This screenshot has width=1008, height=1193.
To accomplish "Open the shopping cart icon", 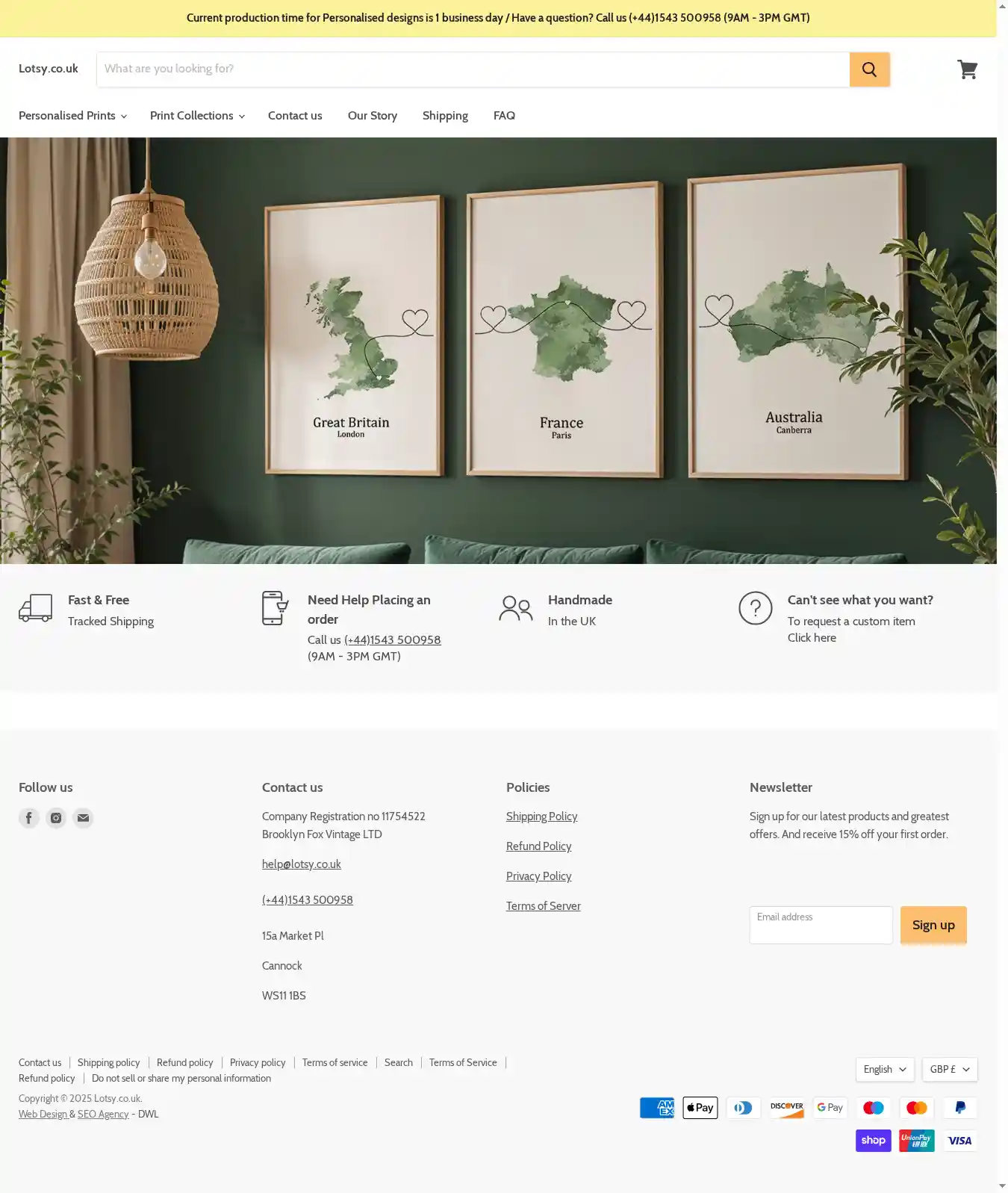I will (968, 69).
